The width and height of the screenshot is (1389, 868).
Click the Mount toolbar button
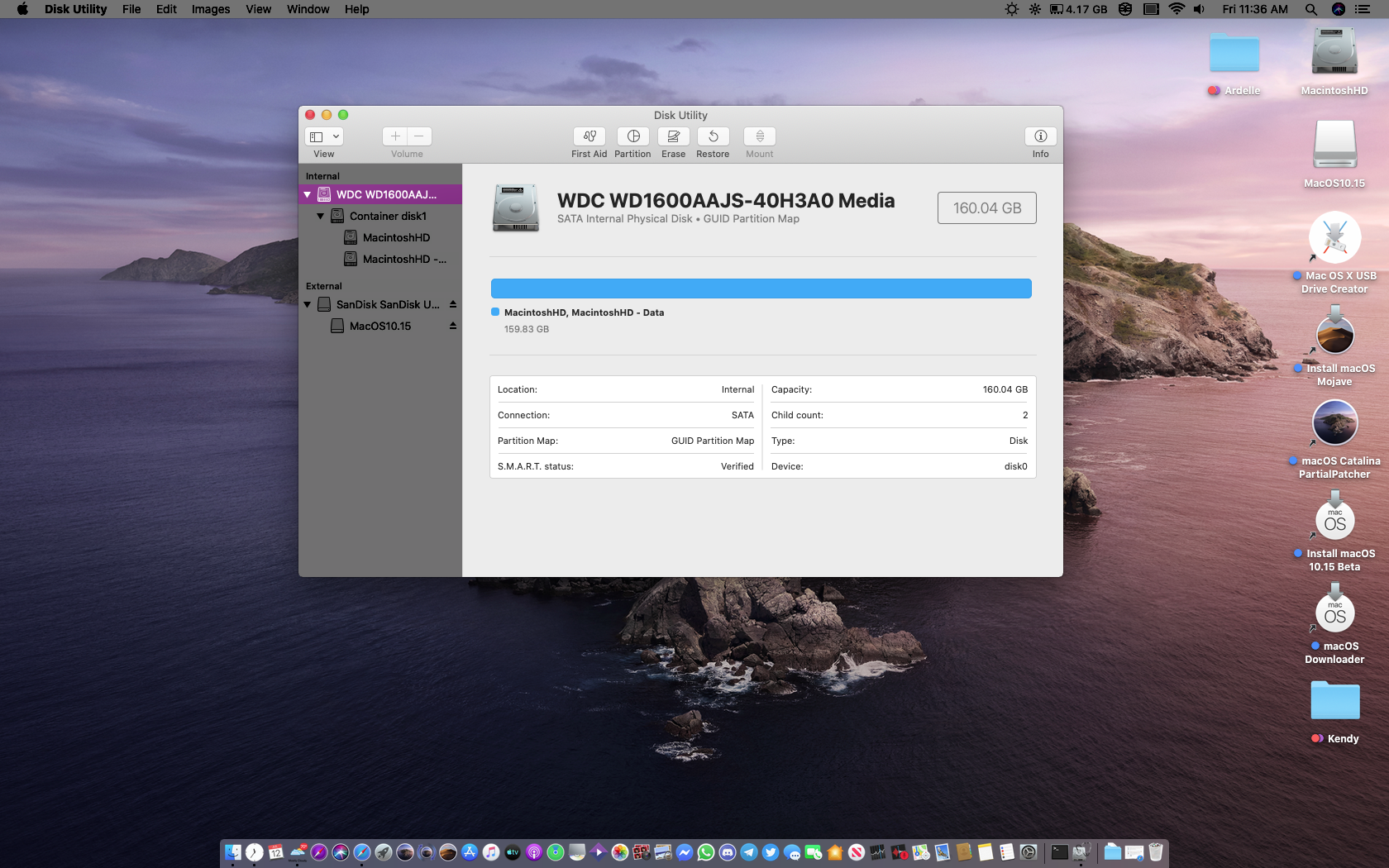click(760, 136)
